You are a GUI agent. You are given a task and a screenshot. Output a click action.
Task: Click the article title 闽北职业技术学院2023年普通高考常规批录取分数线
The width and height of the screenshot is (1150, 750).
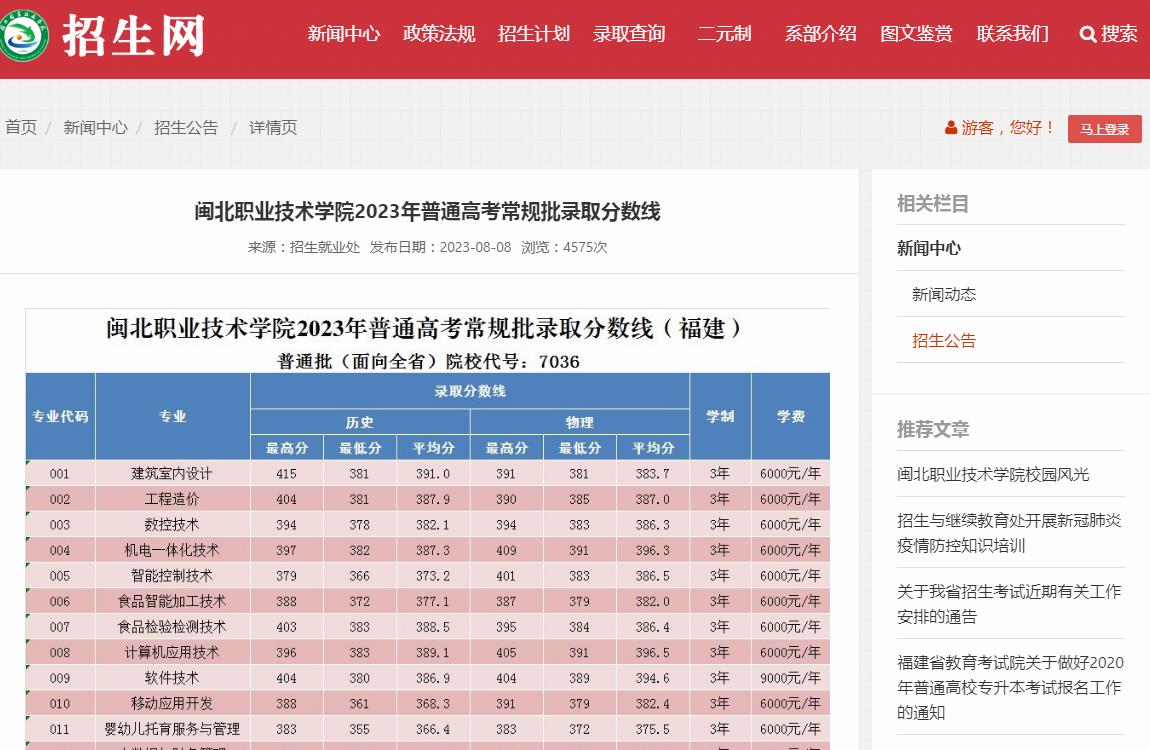click(x=428, y=212)
